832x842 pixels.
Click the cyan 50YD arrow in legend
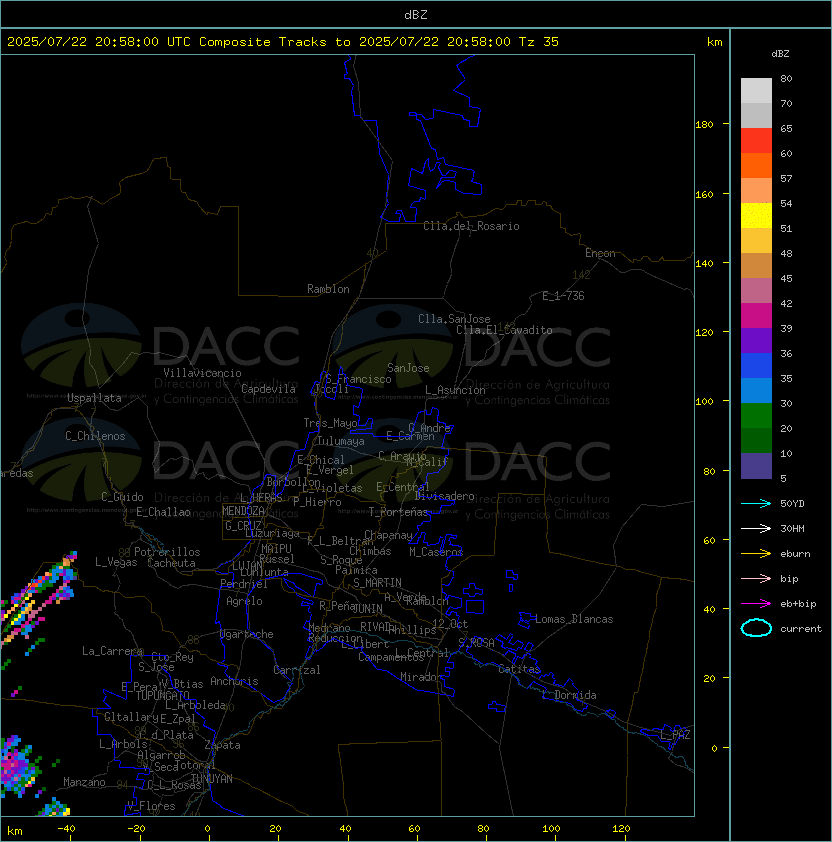point(756,503)
